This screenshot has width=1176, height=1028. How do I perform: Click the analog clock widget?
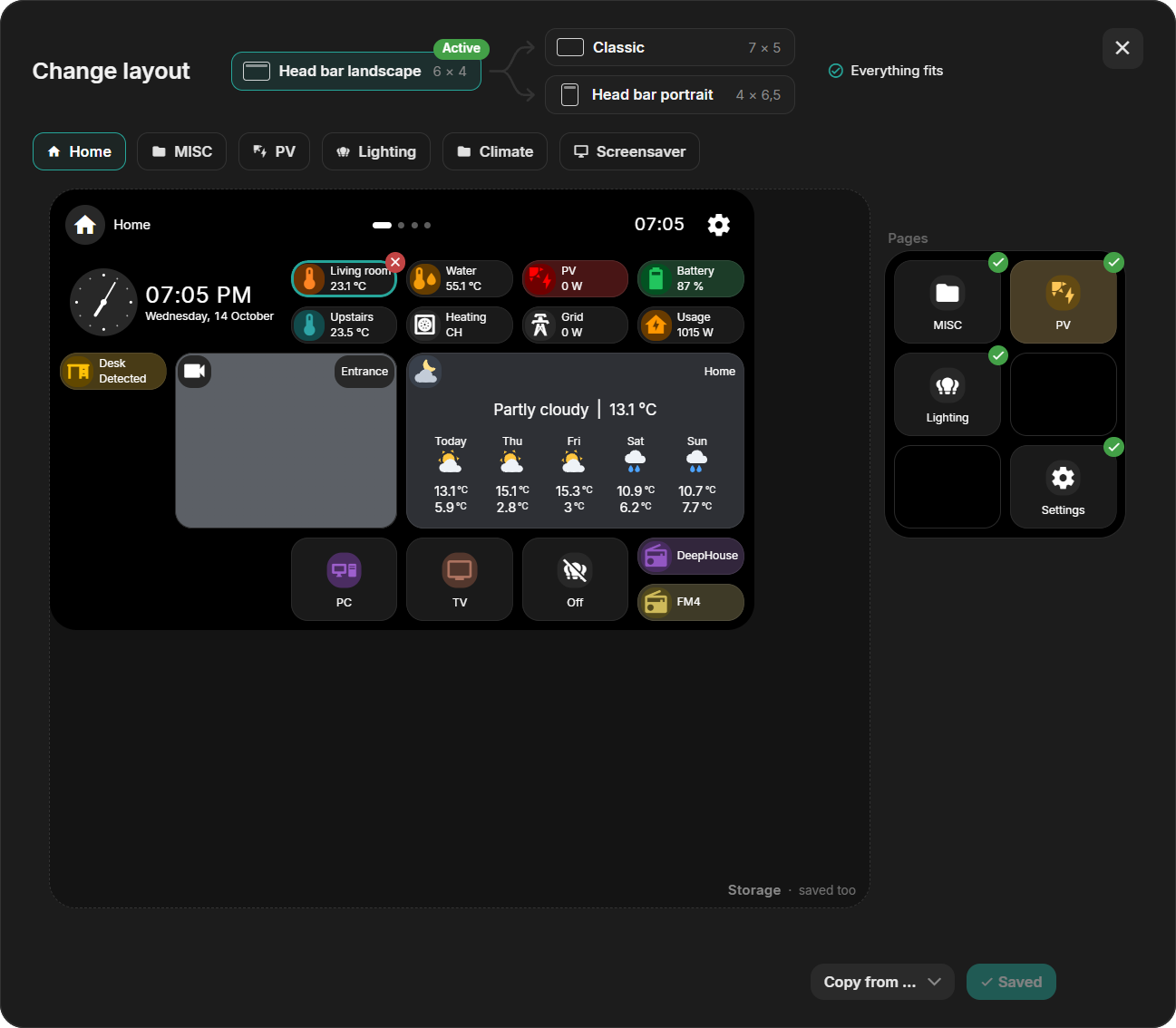click(103, 302)
